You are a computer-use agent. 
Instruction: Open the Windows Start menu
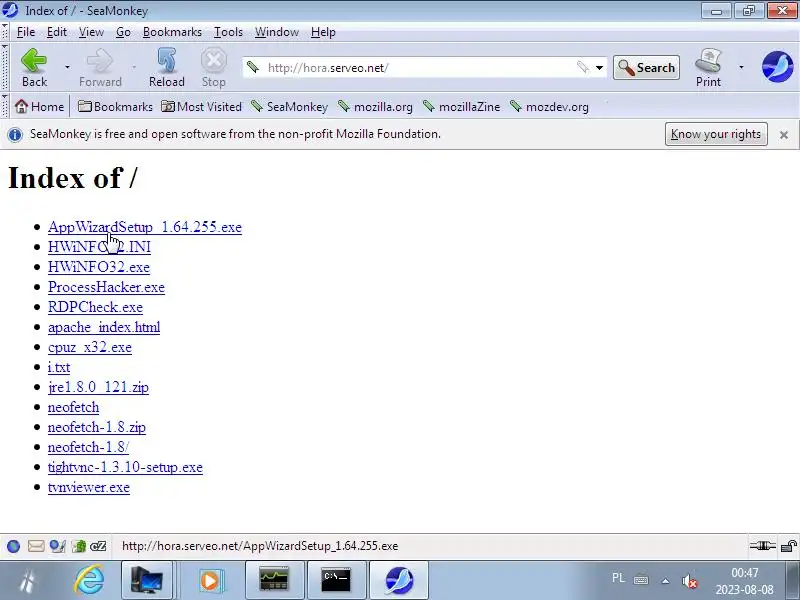pos(28,581)
